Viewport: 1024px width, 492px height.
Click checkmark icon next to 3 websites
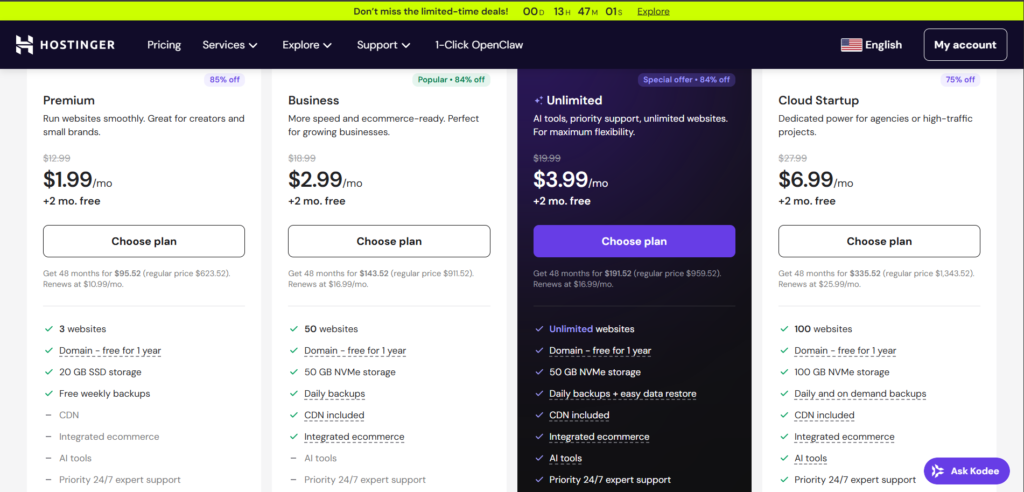[x=49, y=329]
